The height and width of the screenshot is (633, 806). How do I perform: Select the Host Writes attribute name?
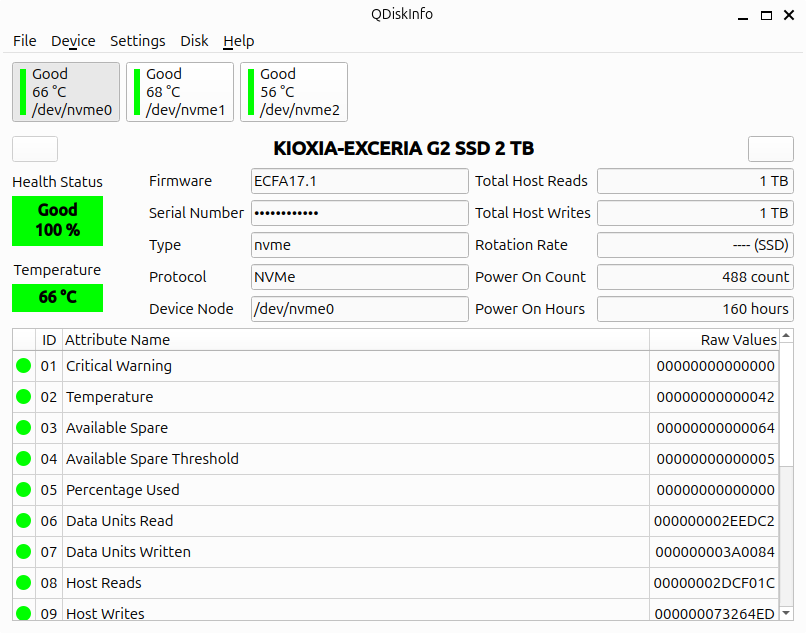pos(105,613)
